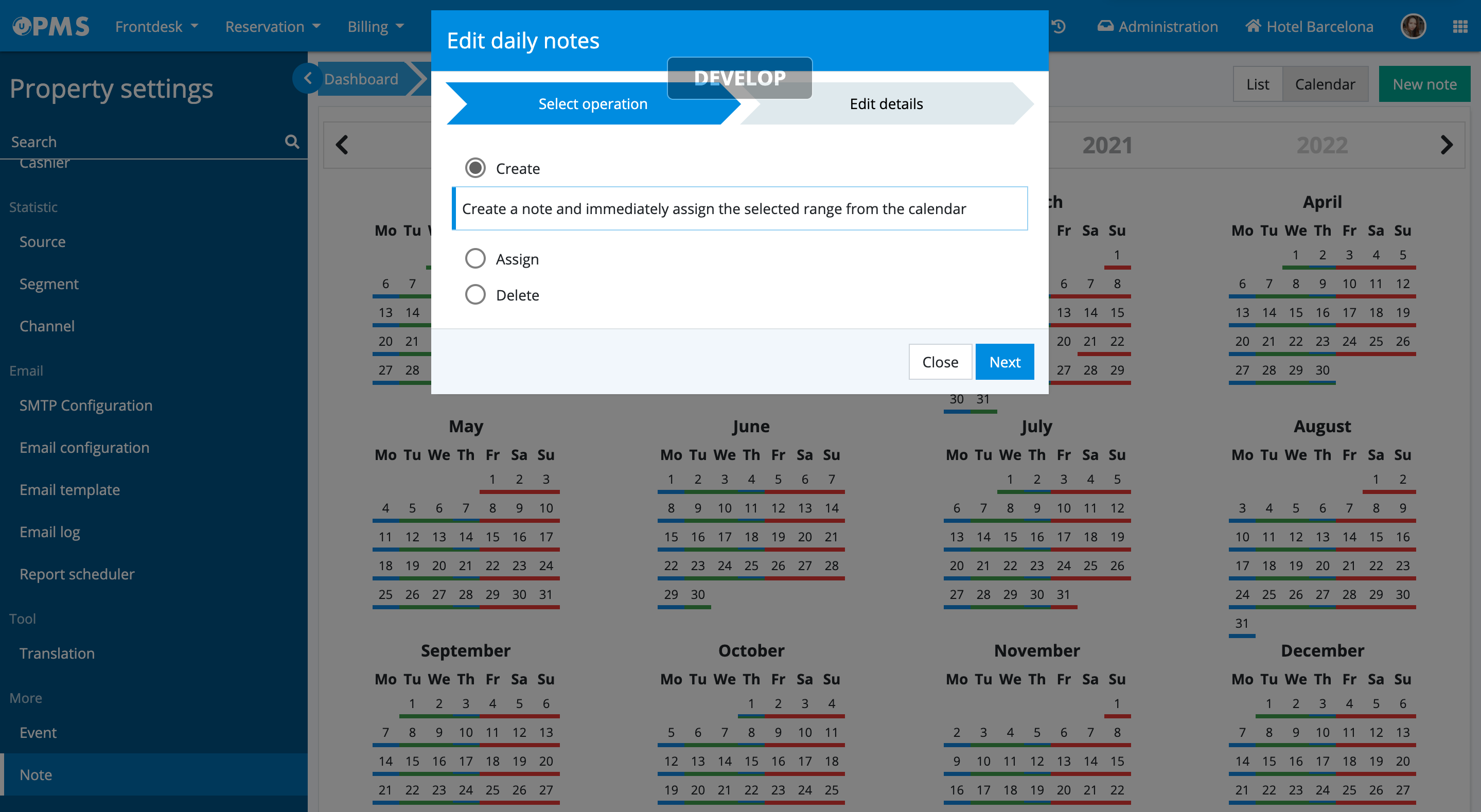The width and height of the screenshot is (1481, 812).
Task: Open the apps grid icon
Action: [x=1460, y=26]
